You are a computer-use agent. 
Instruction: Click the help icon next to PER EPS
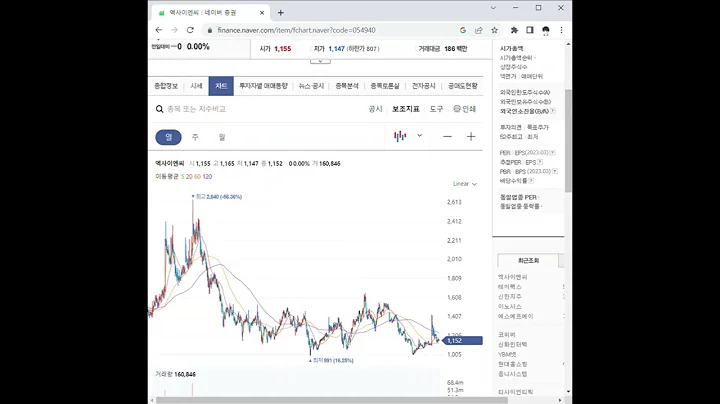click(x=552, y=152)
